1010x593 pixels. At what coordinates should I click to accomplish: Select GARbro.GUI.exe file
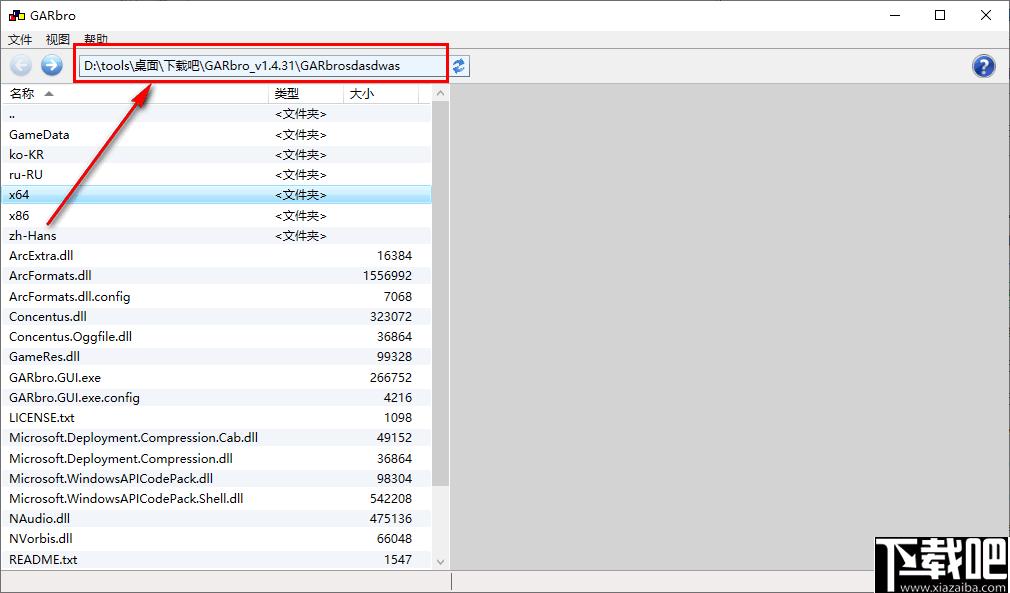click(x=215, y=377)
